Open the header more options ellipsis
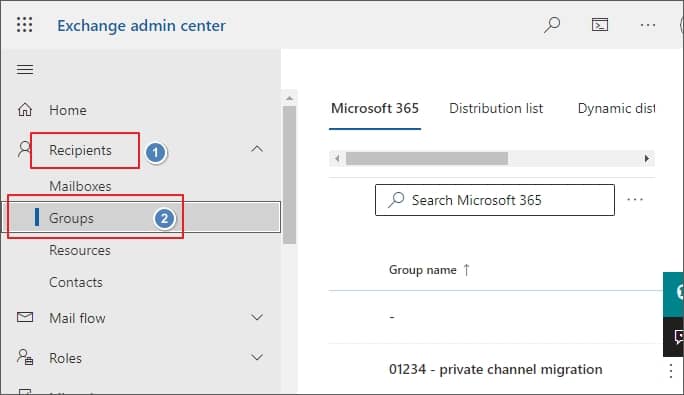Screen dimensions: 684x395 pos(648,25)
